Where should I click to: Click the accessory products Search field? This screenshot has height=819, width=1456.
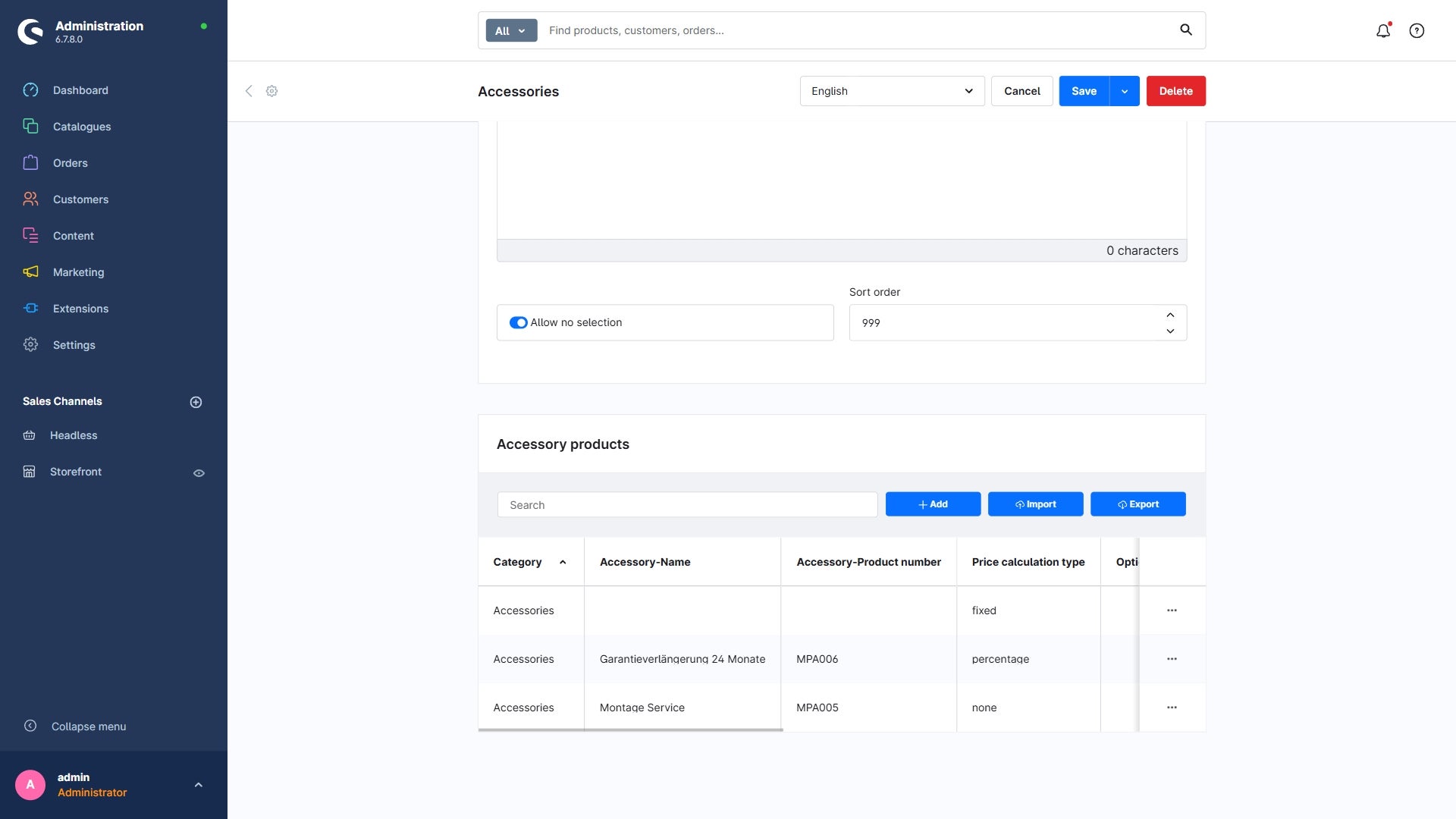point(687,505)
